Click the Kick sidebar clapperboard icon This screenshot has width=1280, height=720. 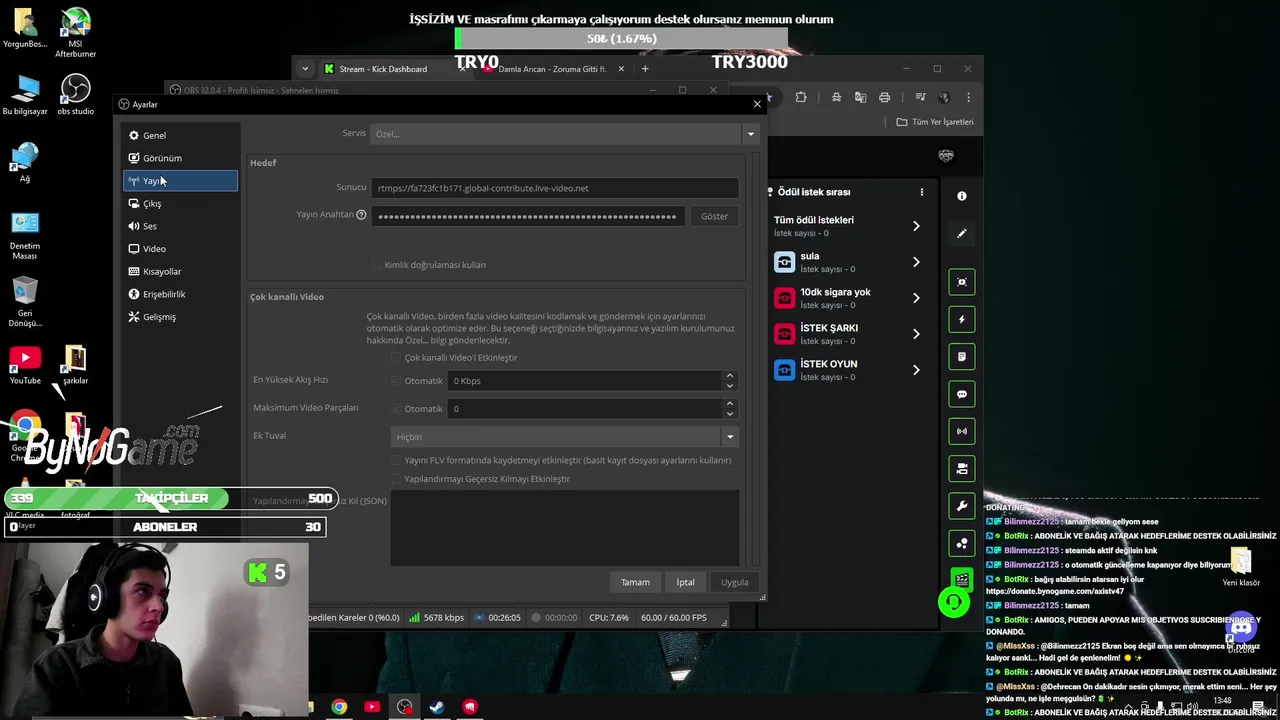click(x=962, y=580)
